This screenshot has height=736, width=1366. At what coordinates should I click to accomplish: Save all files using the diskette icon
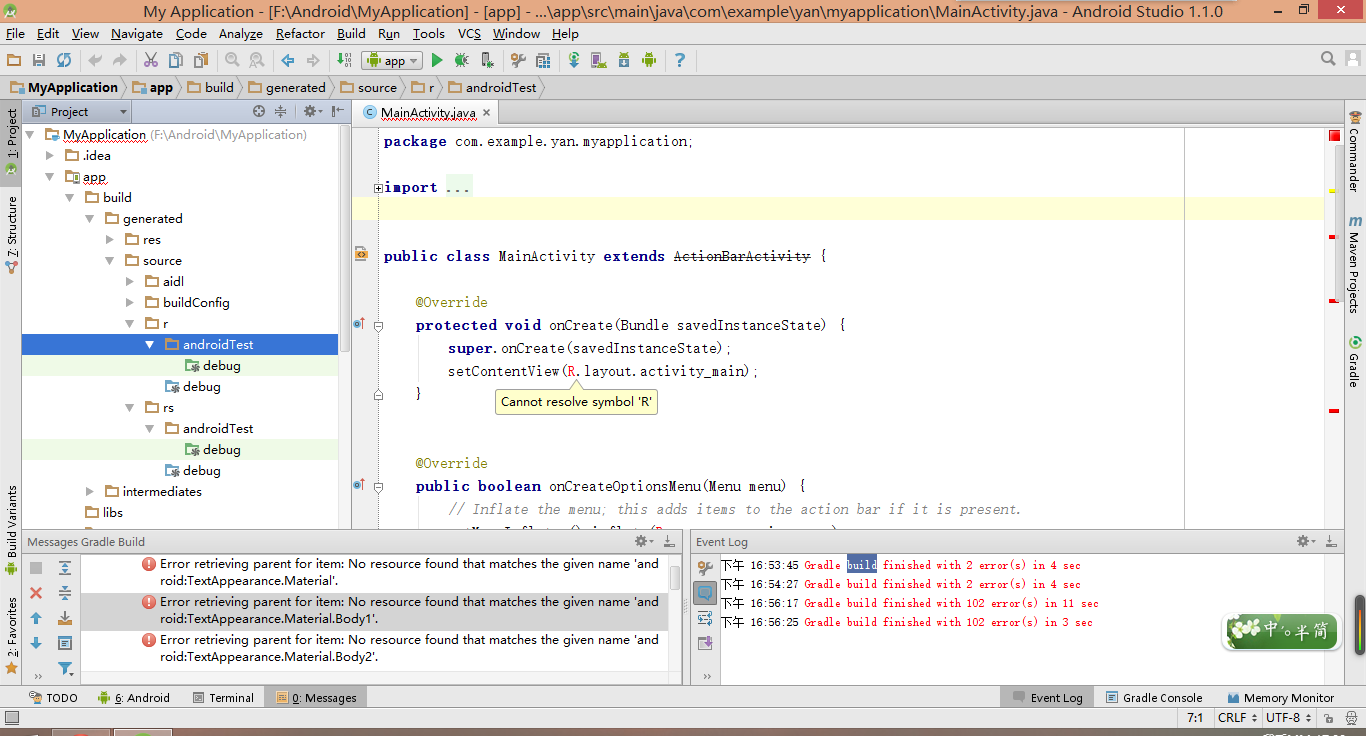click(39, 61)
